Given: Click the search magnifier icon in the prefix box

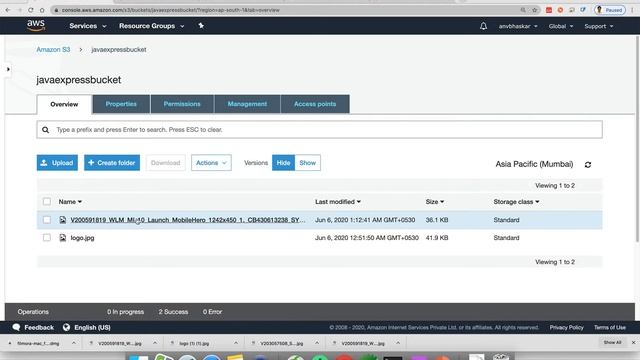Looking at the screenshot, I should click(45, 130).
